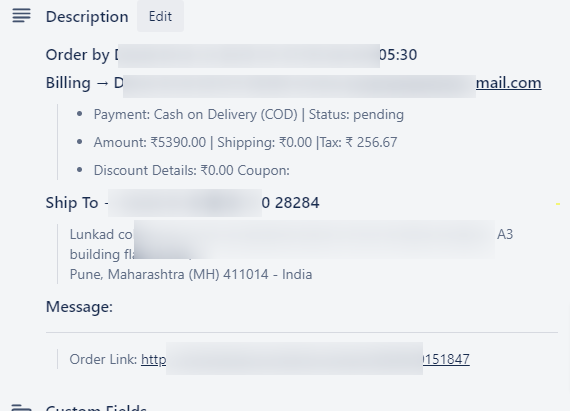The height and width of the screenshot is (411, 570).
Task: Click the Billing line label
Action: pos(68,83)
